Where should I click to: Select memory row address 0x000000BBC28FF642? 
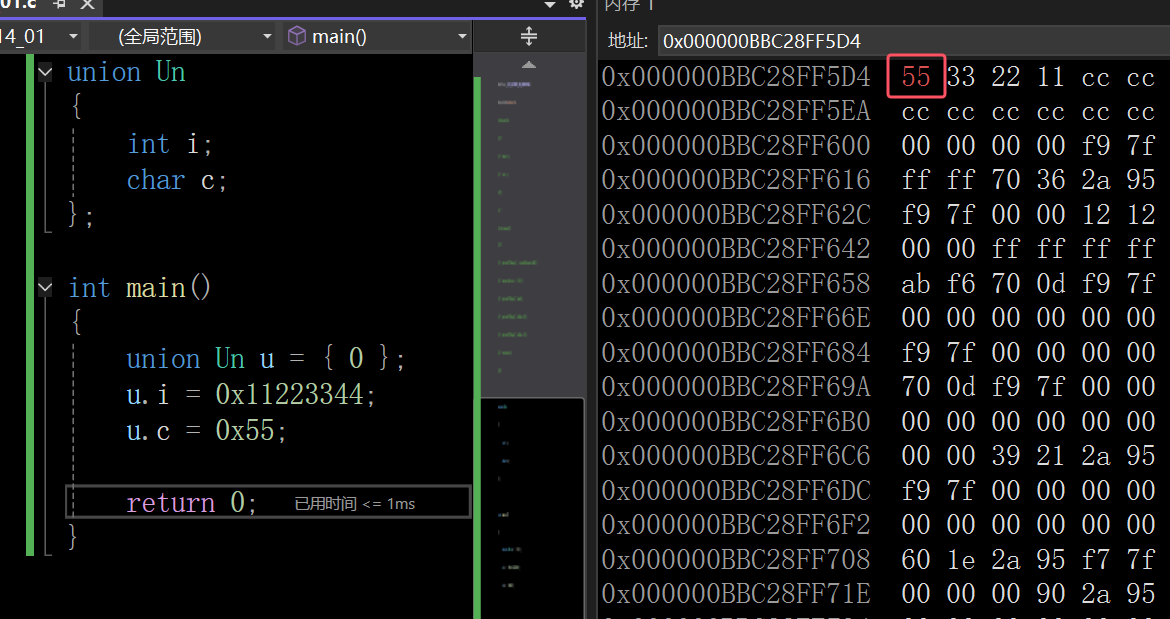point(736,249)
